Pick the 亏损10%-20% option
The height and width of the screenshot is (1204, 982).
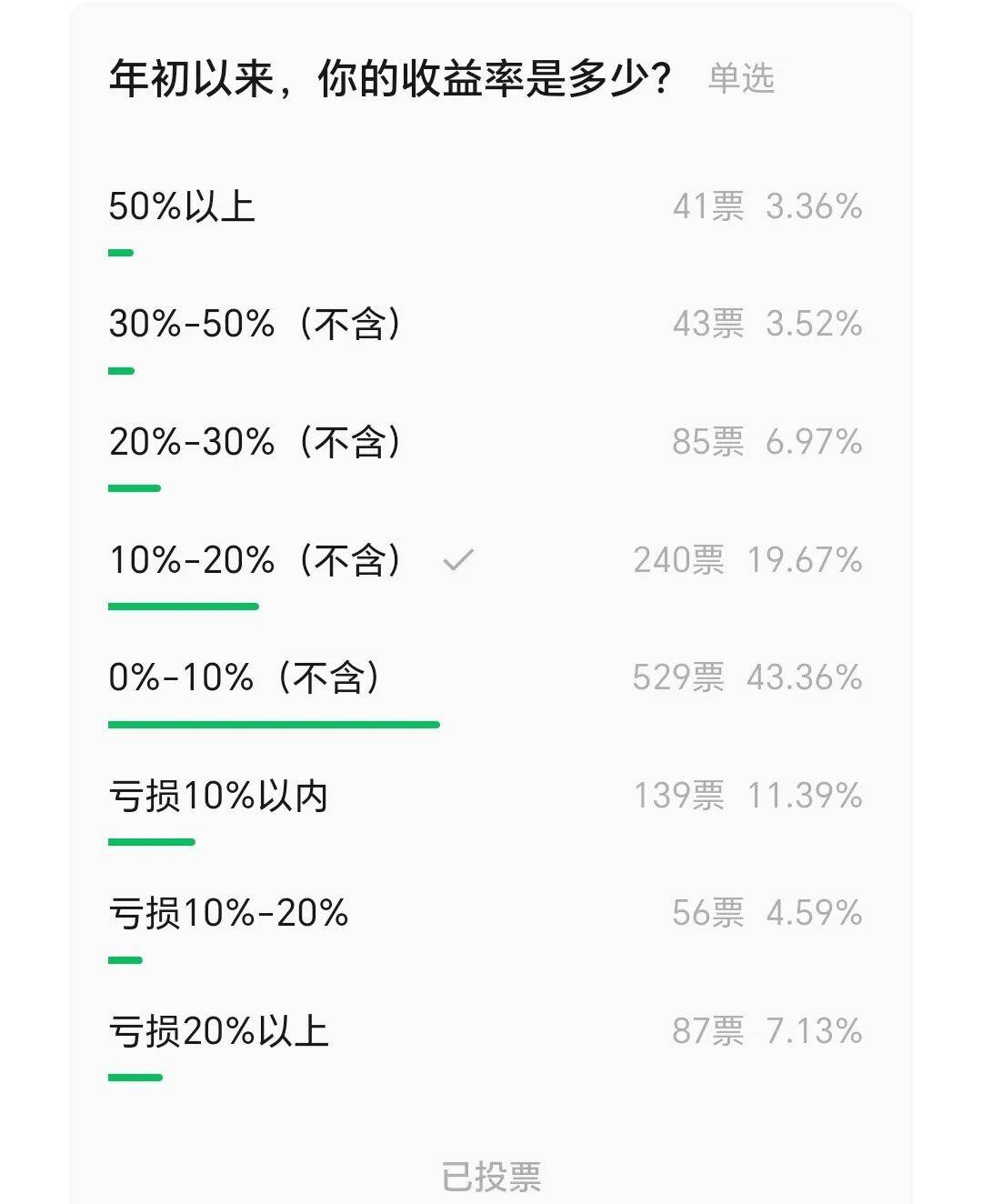(228, 913)
